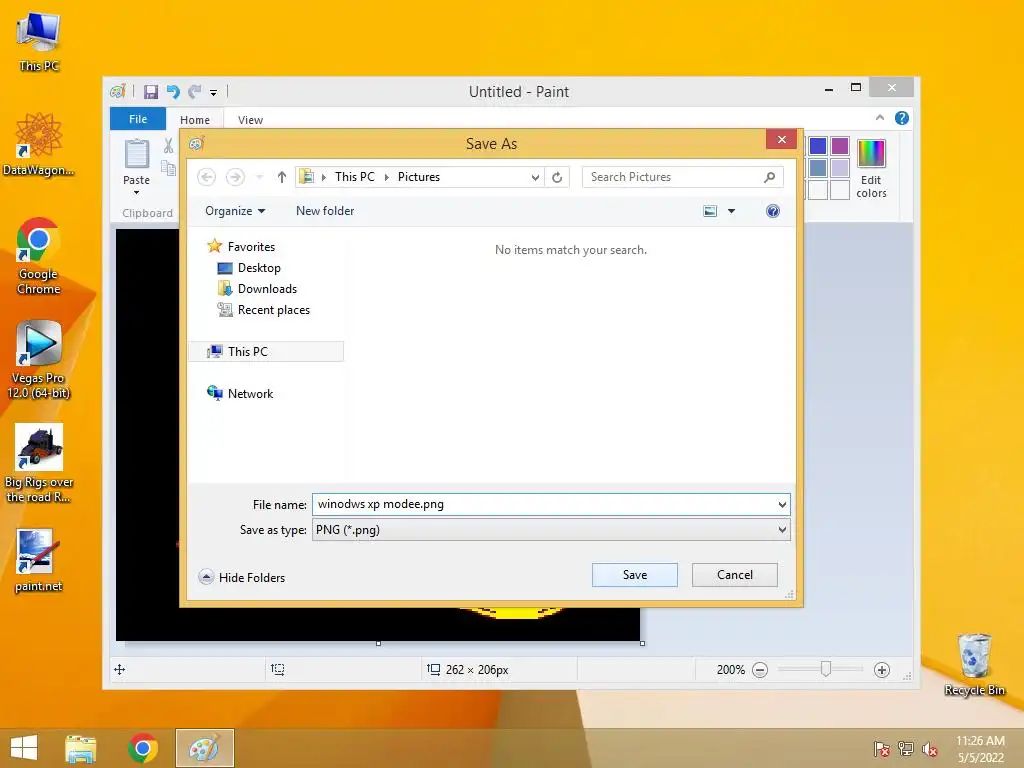Change view with the view icon
The width and height of the screenshot is (1024, 768).
(710, 211)
